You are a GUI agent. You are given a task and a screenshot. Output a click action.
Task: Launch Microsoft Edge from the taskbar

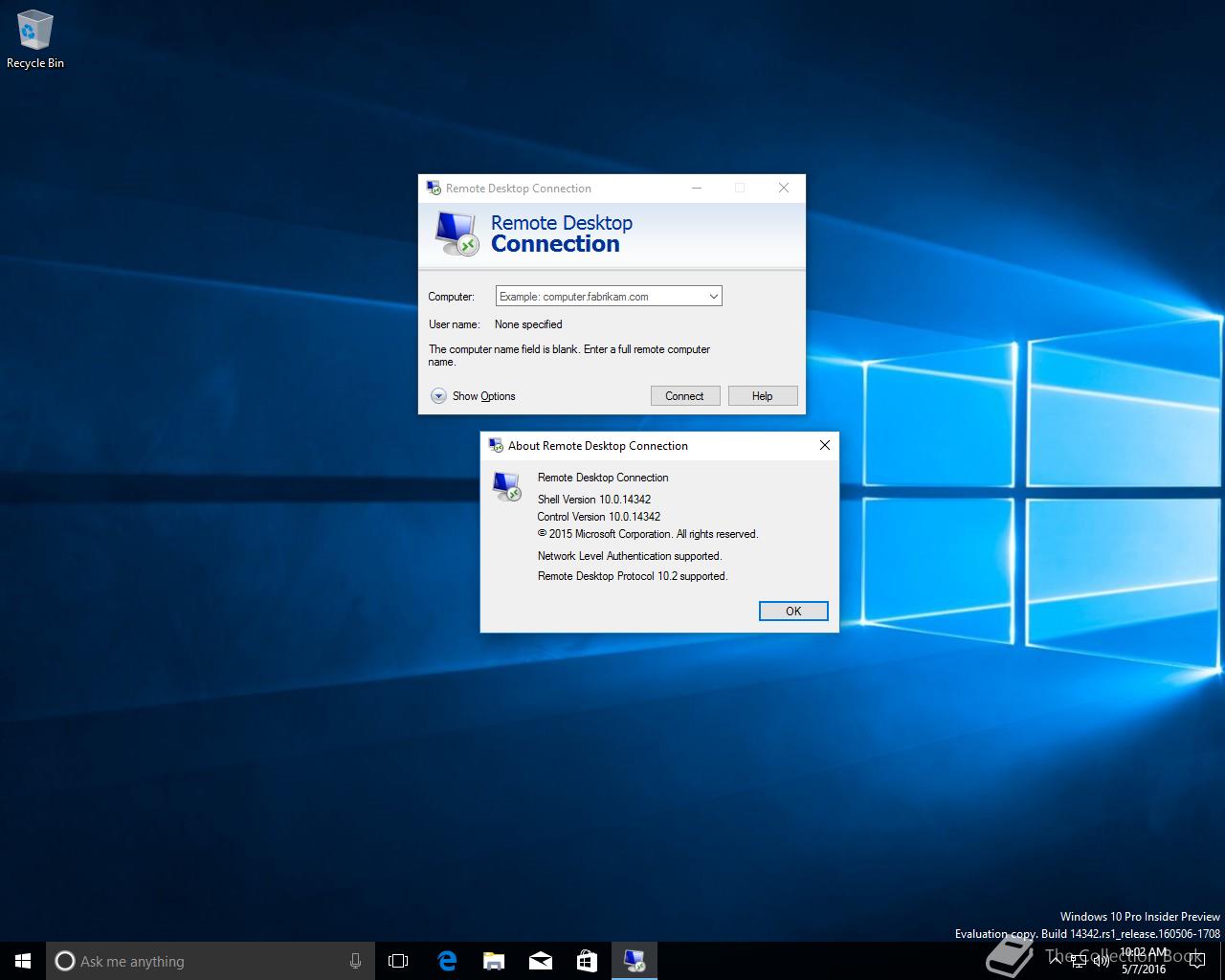[446, 961]
